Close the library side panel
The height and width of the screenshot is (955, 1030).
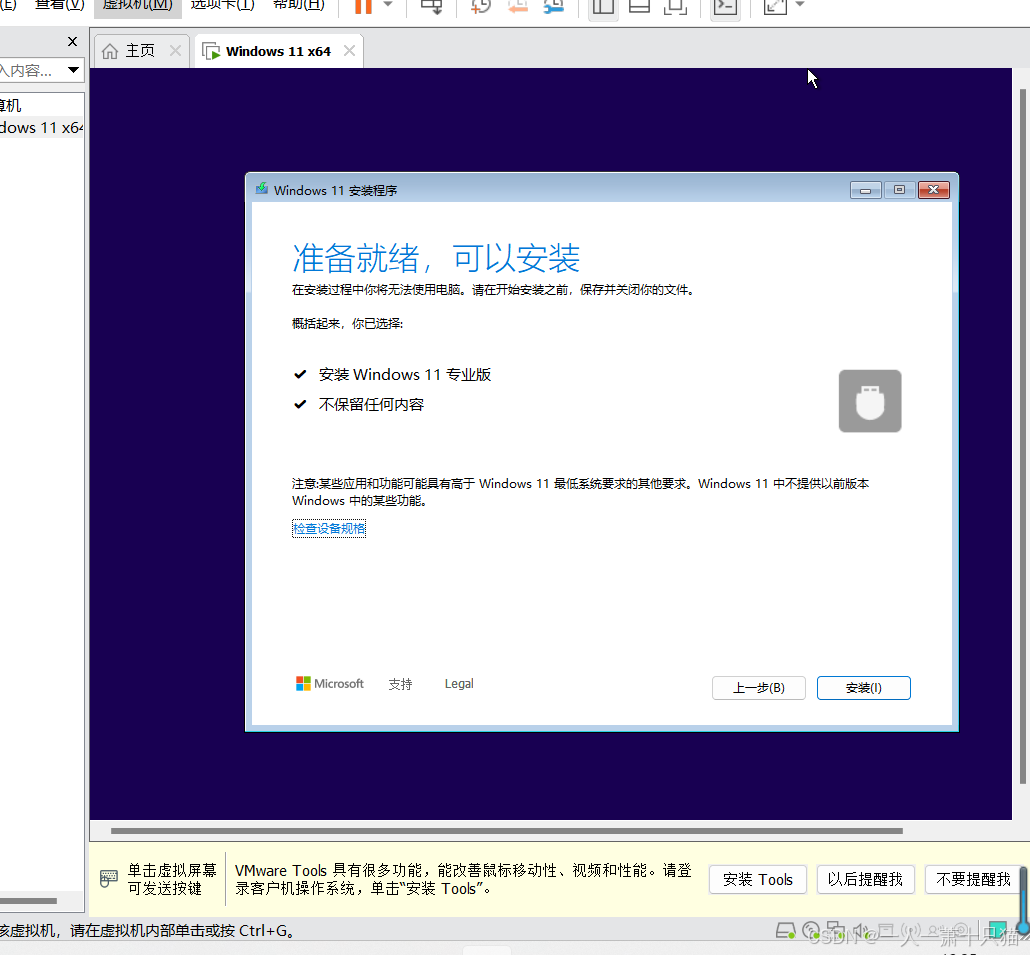[x=72, y=41]
